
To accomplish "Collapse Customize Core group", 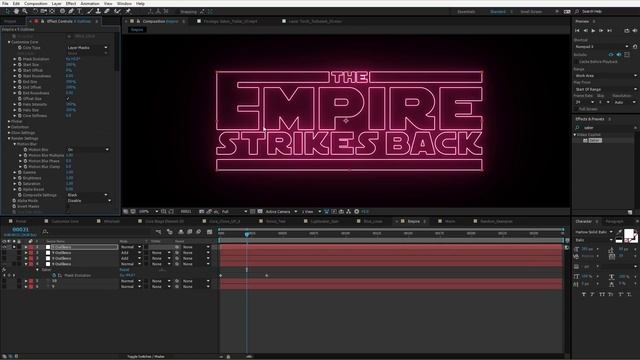I will (9, 42).
